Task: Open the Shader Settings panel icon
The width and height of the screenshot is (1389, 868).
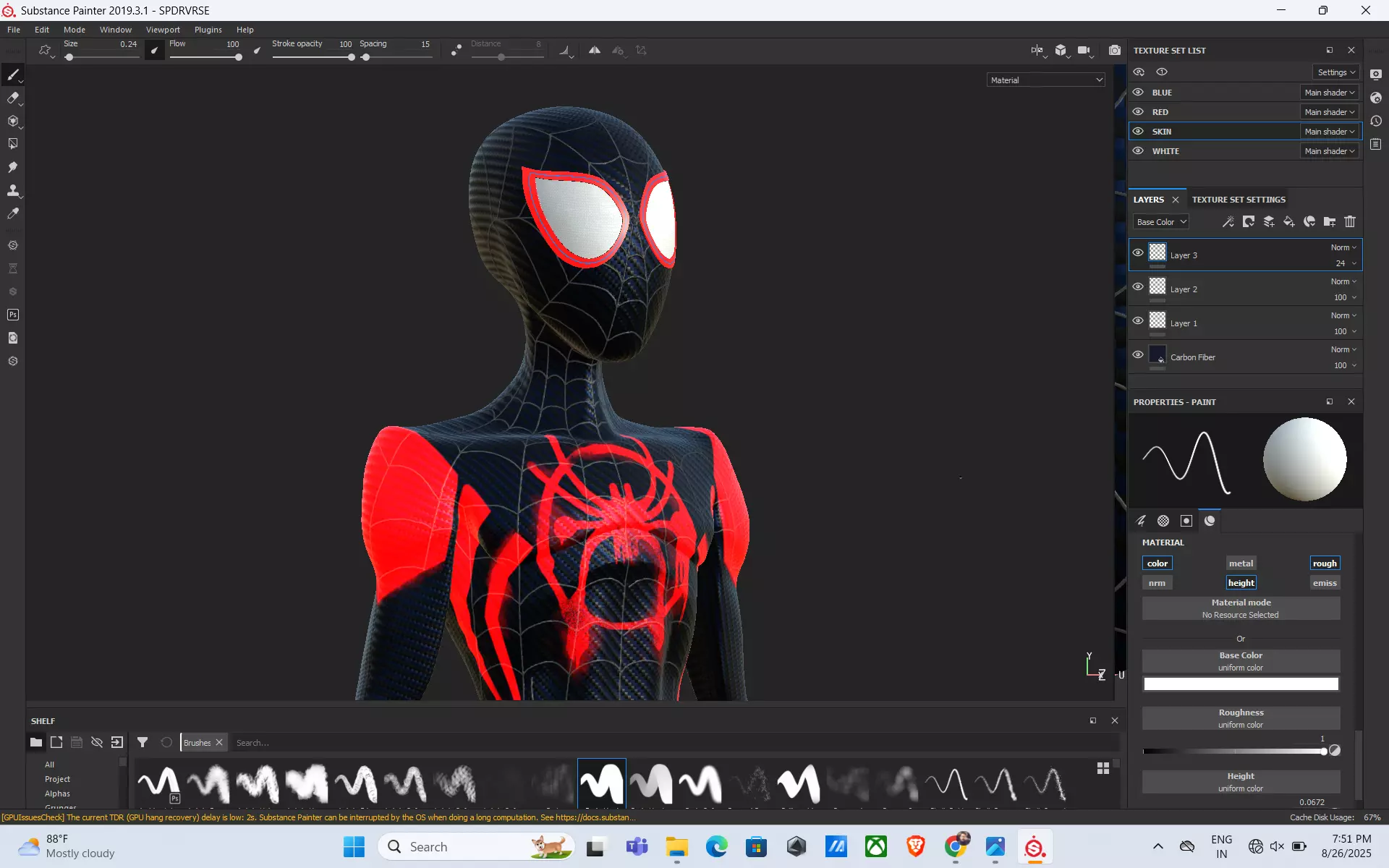Action: (1376, 98)
